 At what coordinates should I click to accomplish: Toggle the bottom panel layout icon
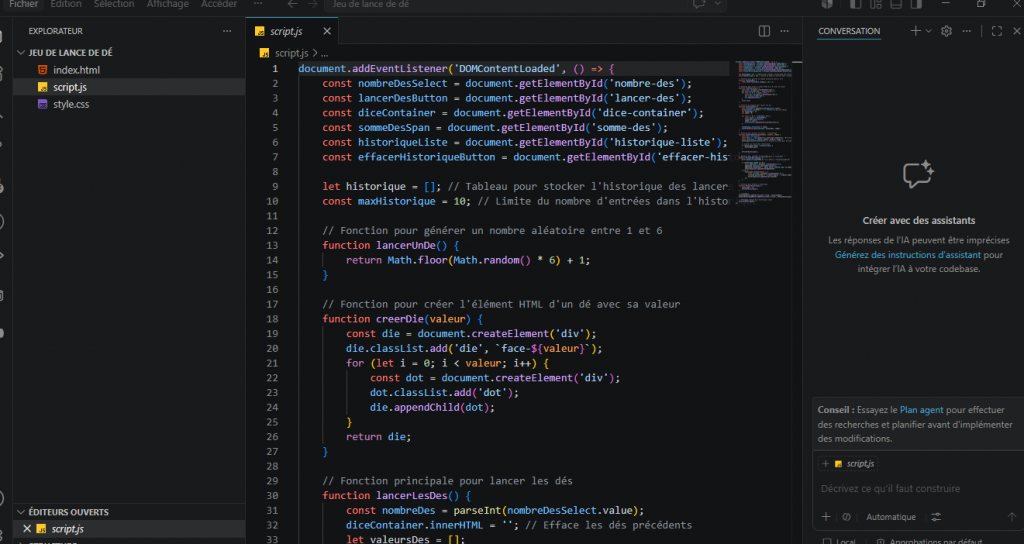click(x=896, y=4)
